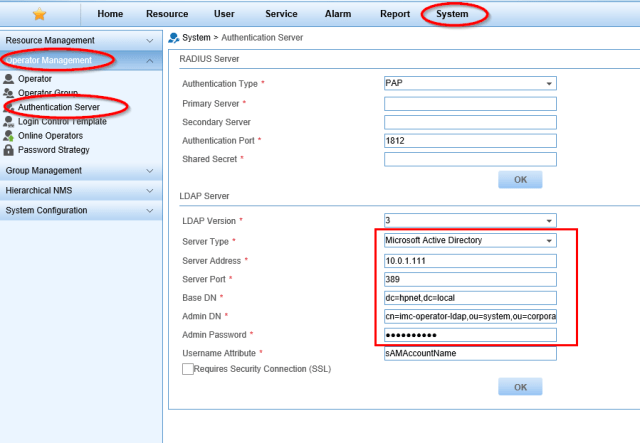Open Password Strategy link

pyautogui.click(x=53, y=150)
